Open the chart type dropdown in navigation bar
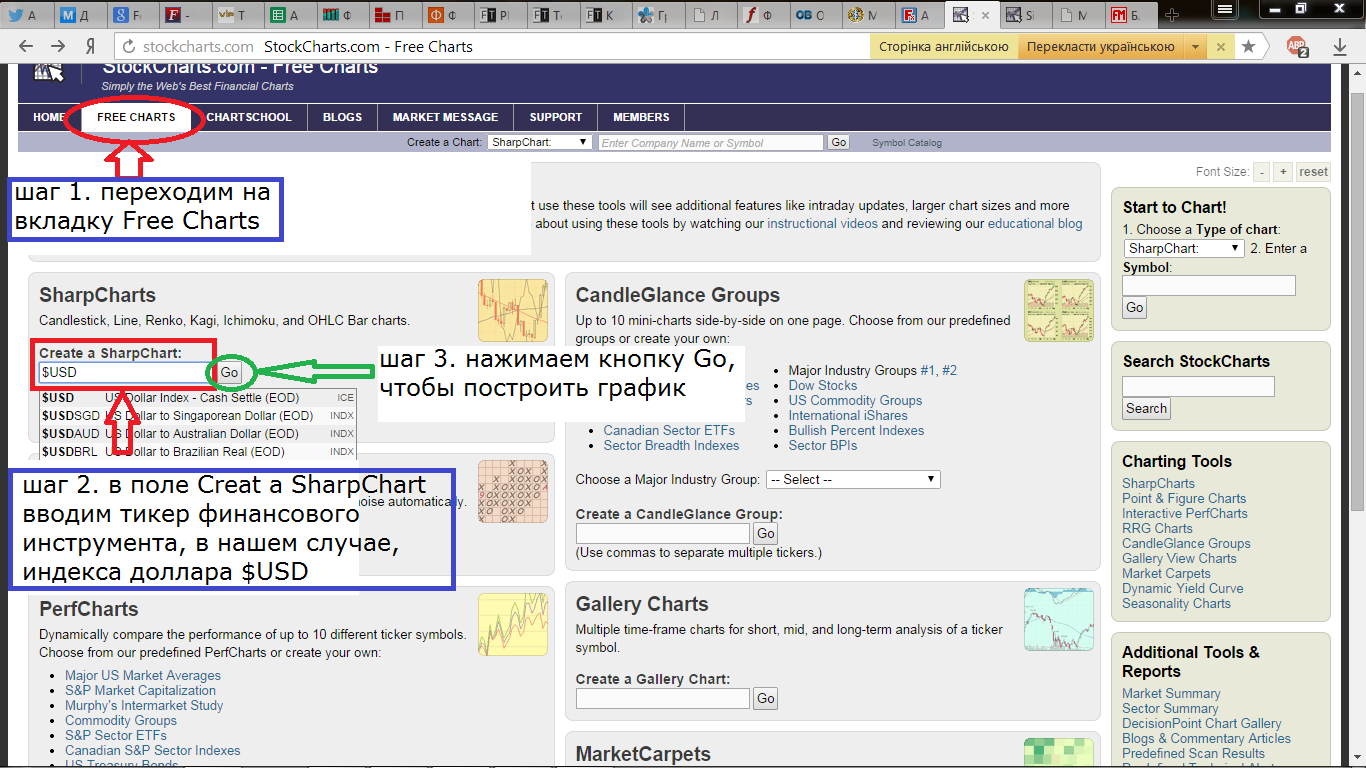This screenshot has width=1366, height=768. 540,142
